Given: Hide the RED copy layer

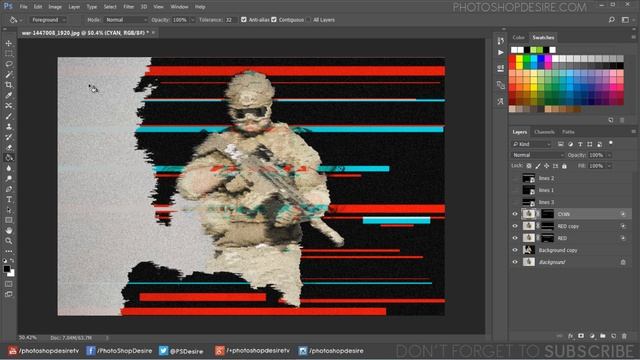Looking at the screenshot, I should point(515,226).
